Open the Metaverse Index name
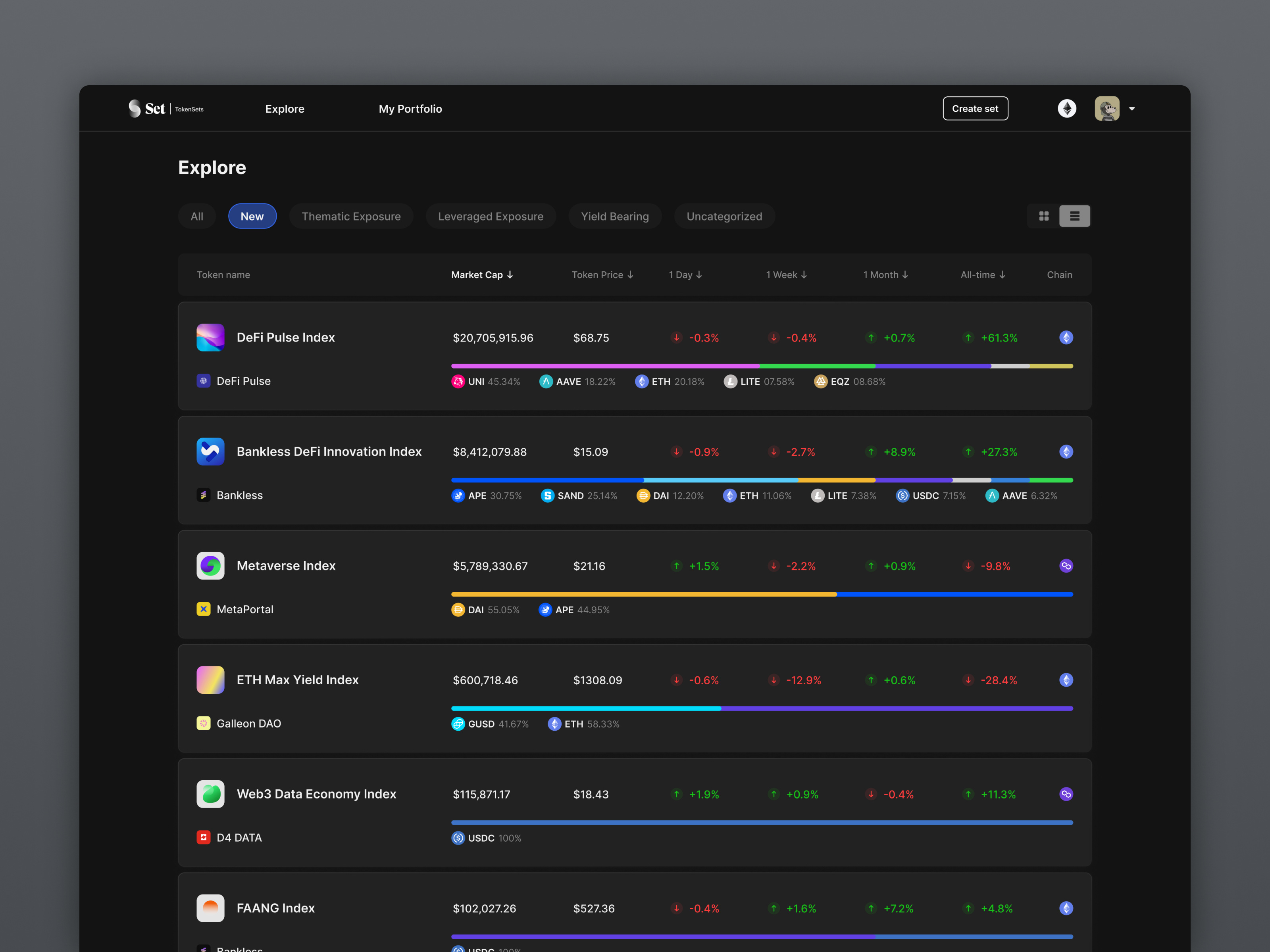 tap(286, 566)
